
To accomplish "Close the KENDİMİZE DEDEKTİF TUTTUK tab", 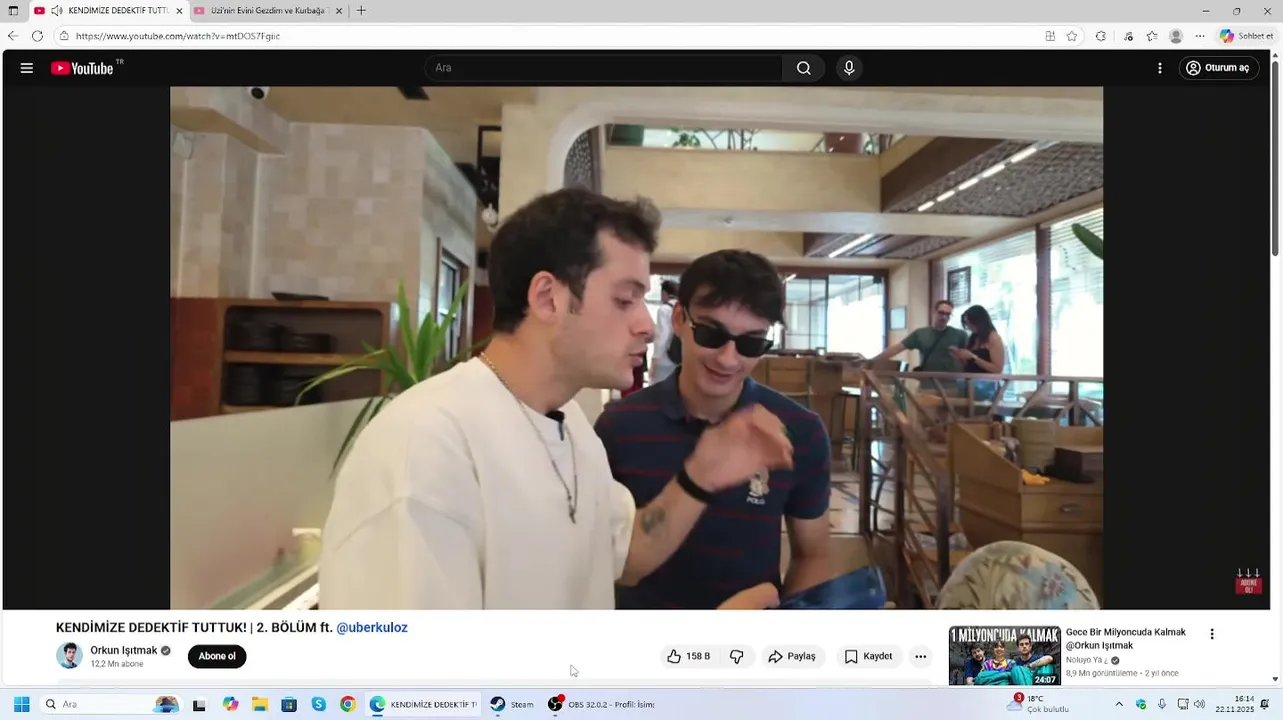I will pos(179,11).
